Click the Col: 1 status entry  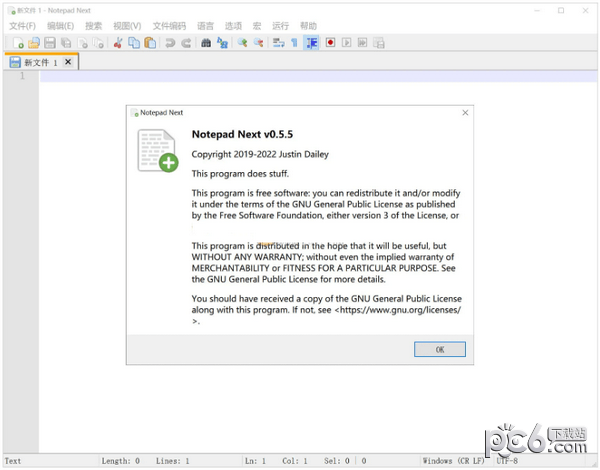[295, 461]
